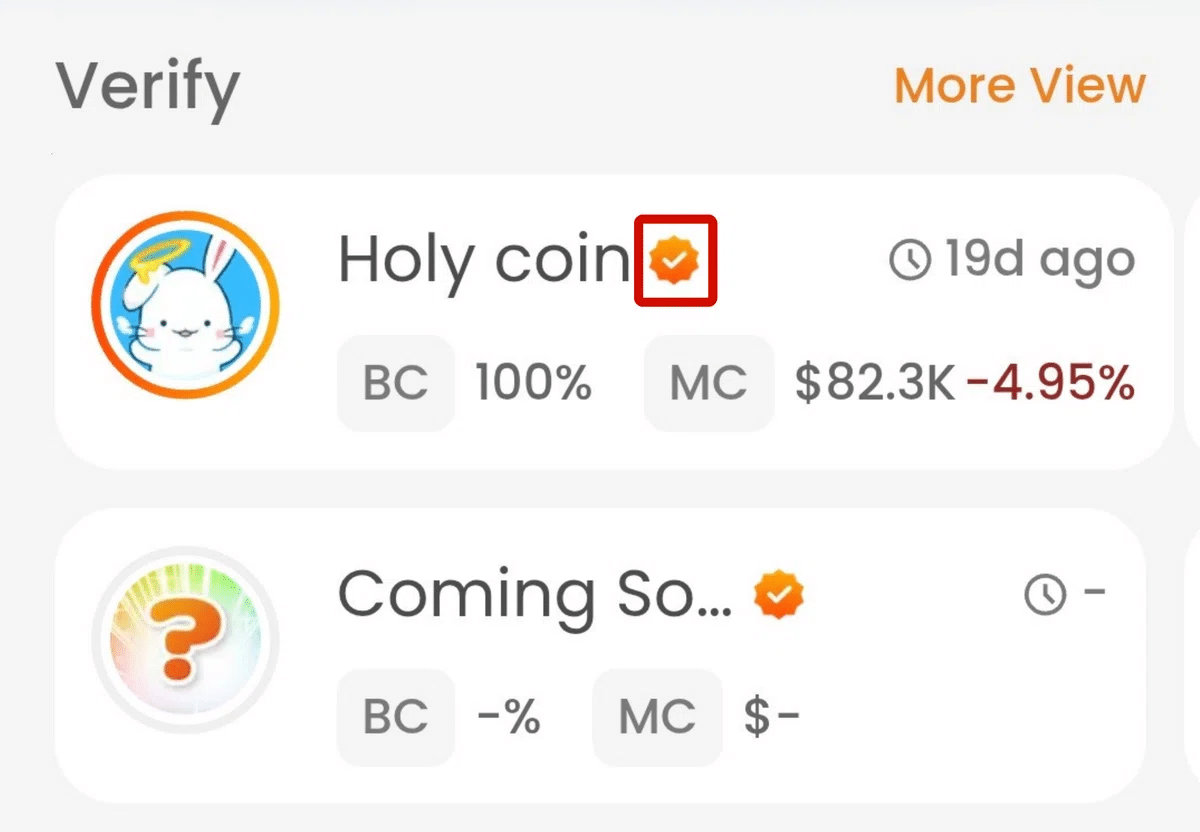
Task: Click Coming So... orange verified badge
Action: pyautogui.click(x=779, y=595)
